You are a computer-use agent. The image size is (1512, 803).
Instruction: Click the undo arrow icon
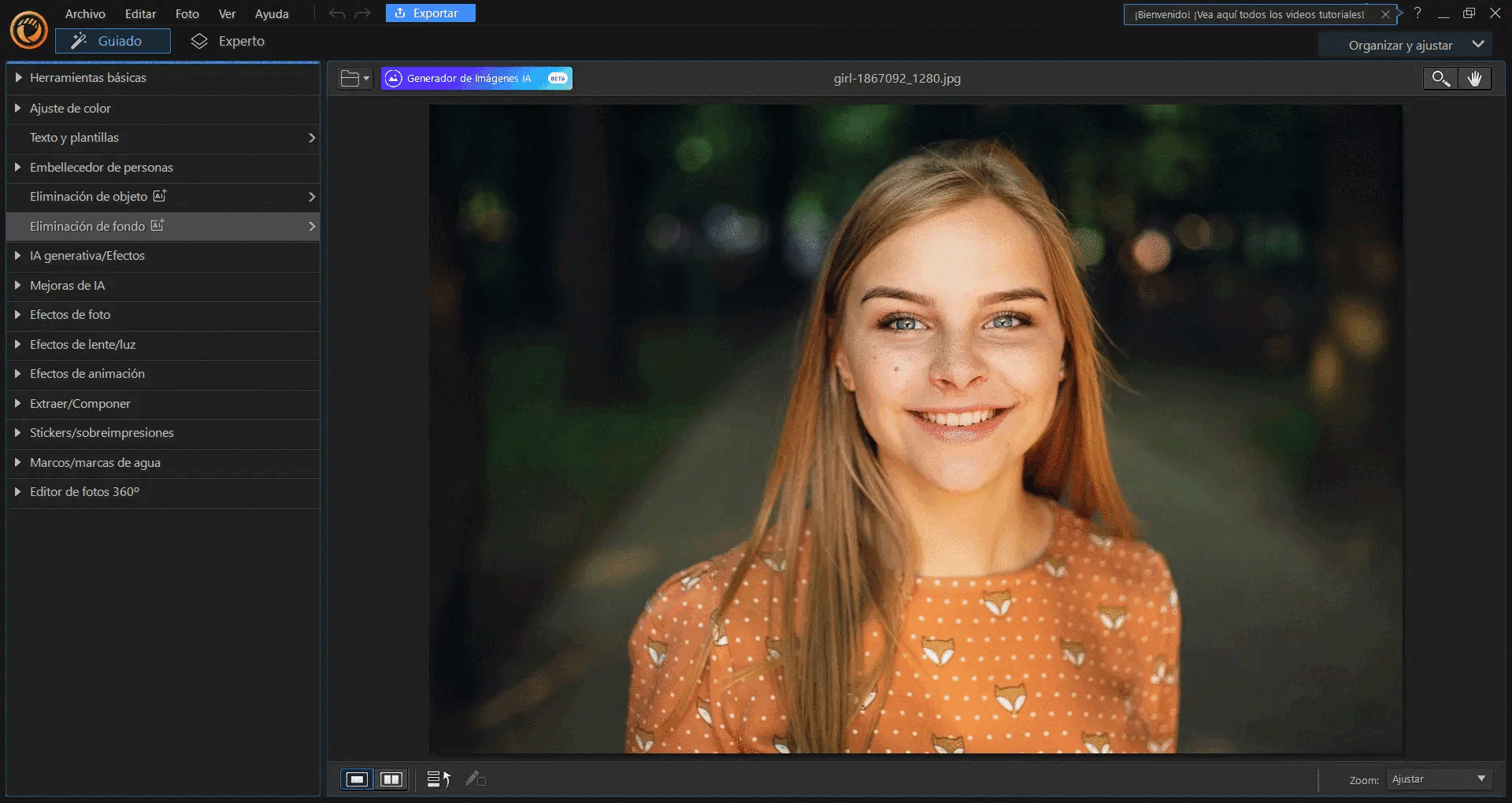point(337,13)
